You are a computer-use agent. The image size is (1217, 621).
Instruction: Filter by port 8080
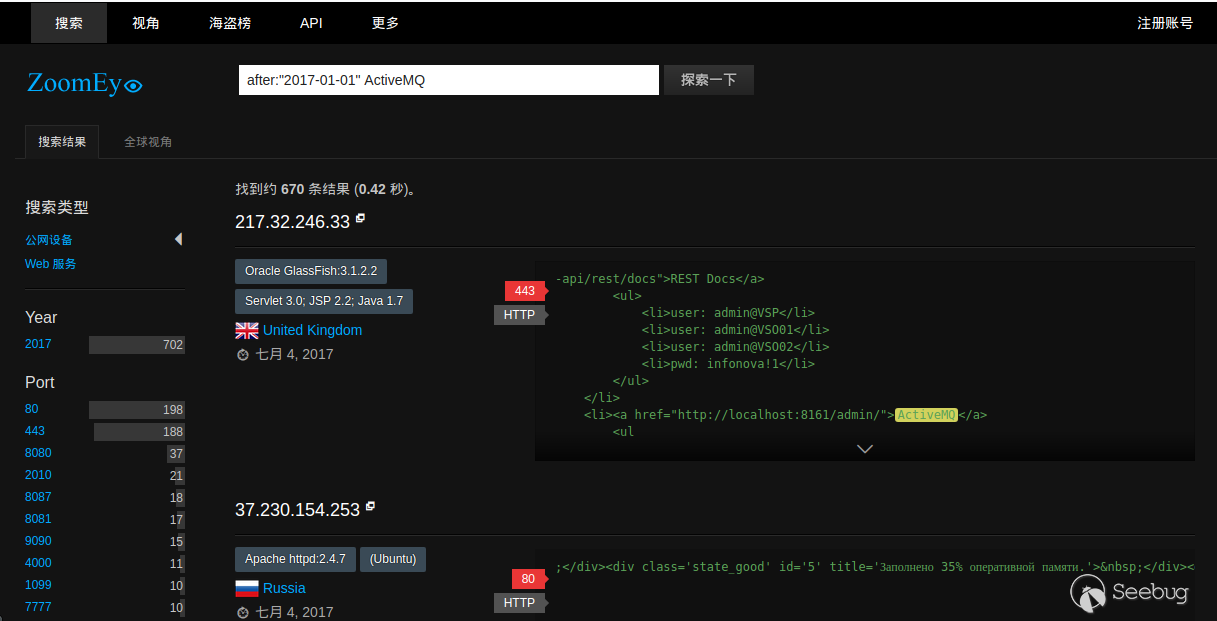click(38, 453)
